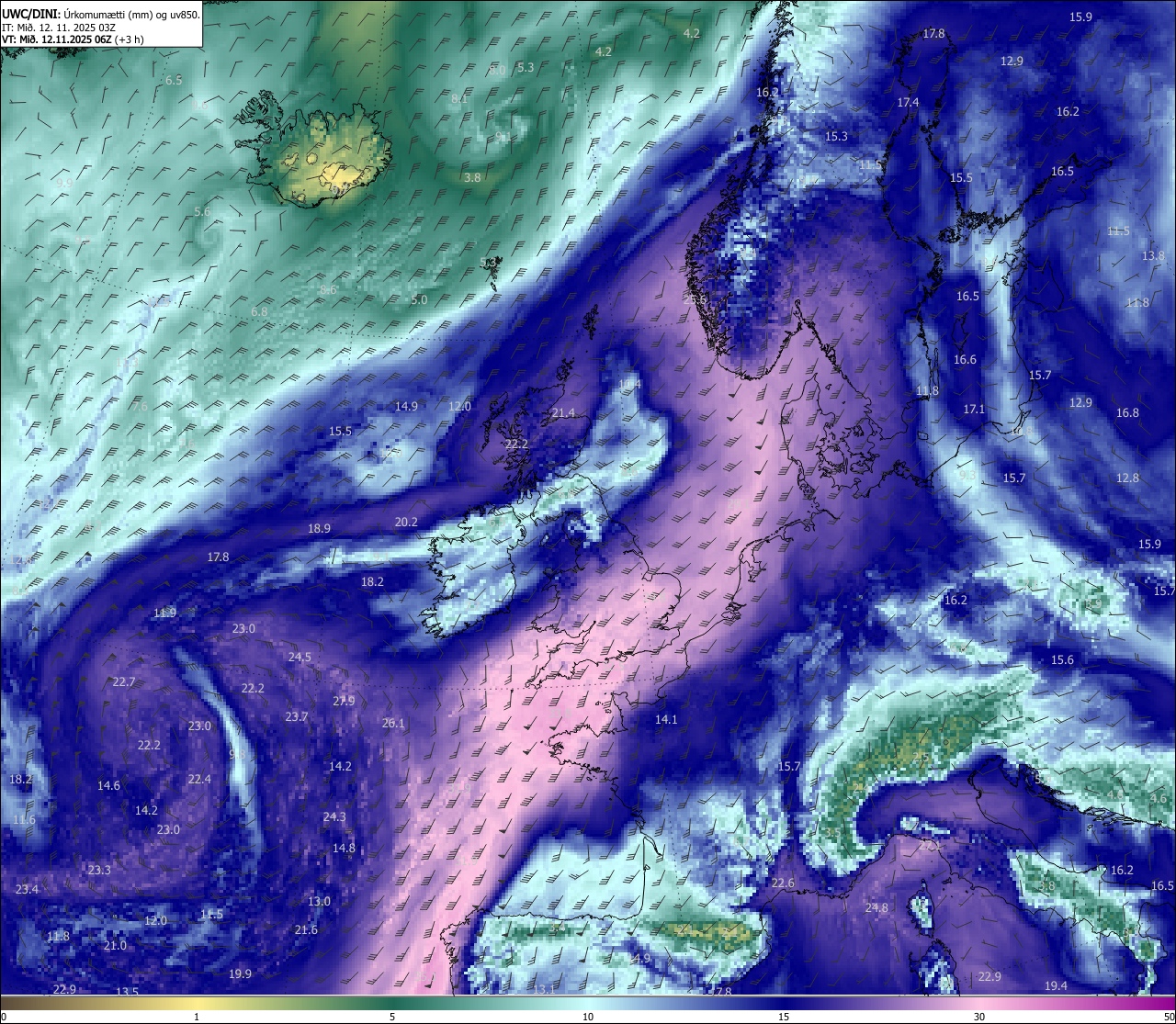
Task: Click the 21.4 value over Scotland
Action: click(563, 412)
